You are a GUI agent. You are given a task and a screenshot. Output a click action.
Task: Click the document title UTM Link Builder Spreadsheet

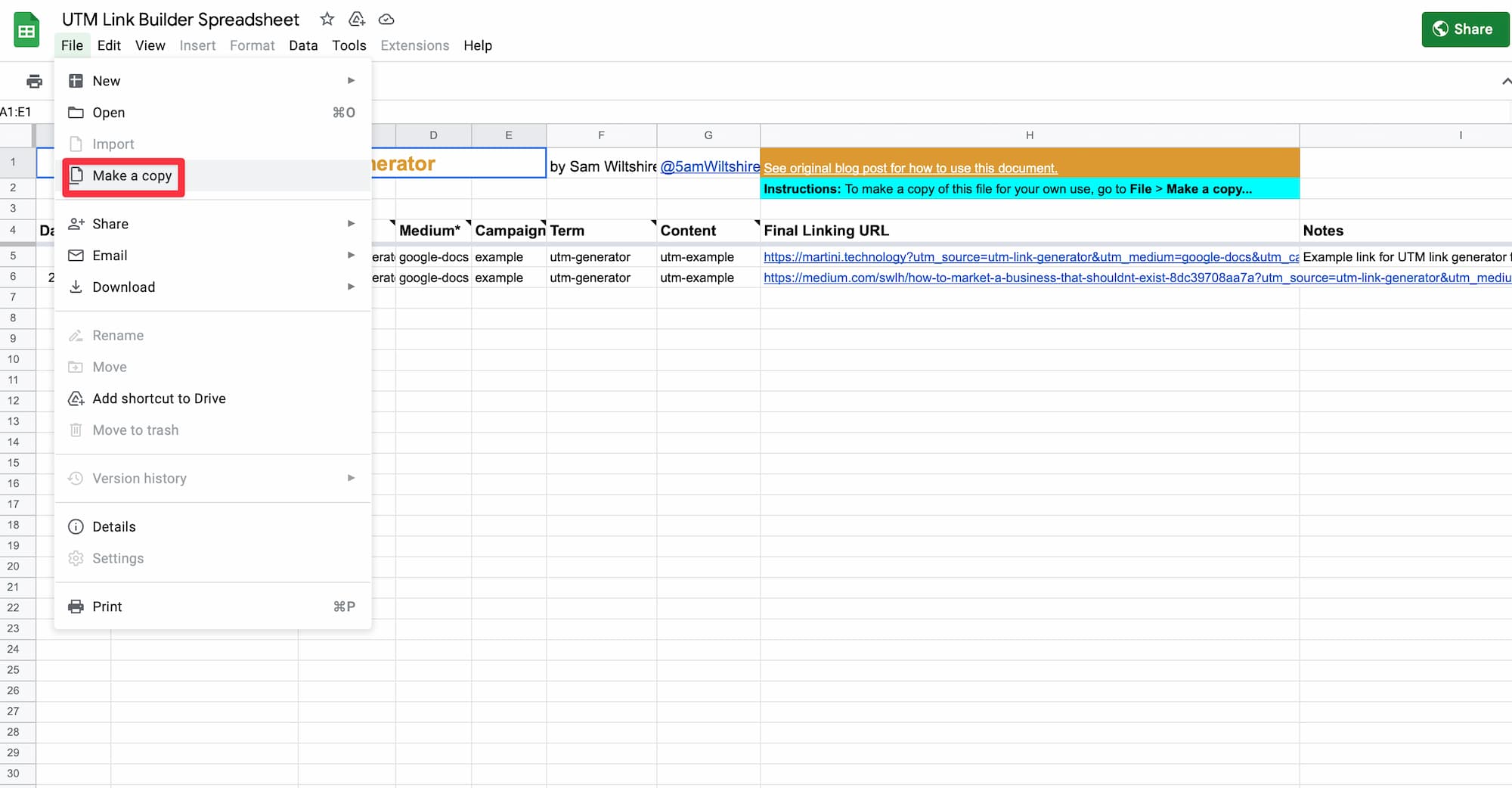pos(181,20)
